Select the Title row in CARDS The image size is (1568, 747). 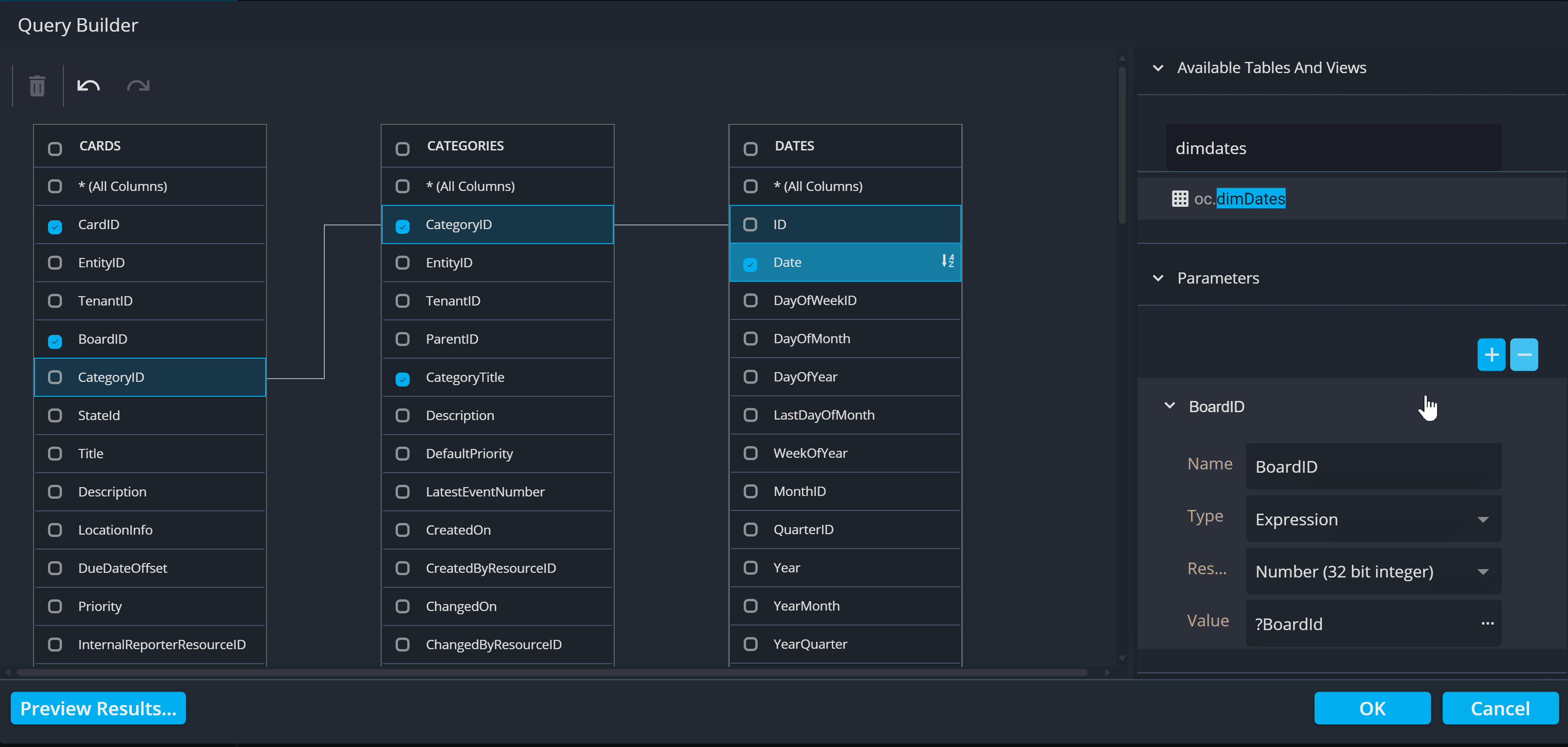pyautogui.click(x=150, y=454)
